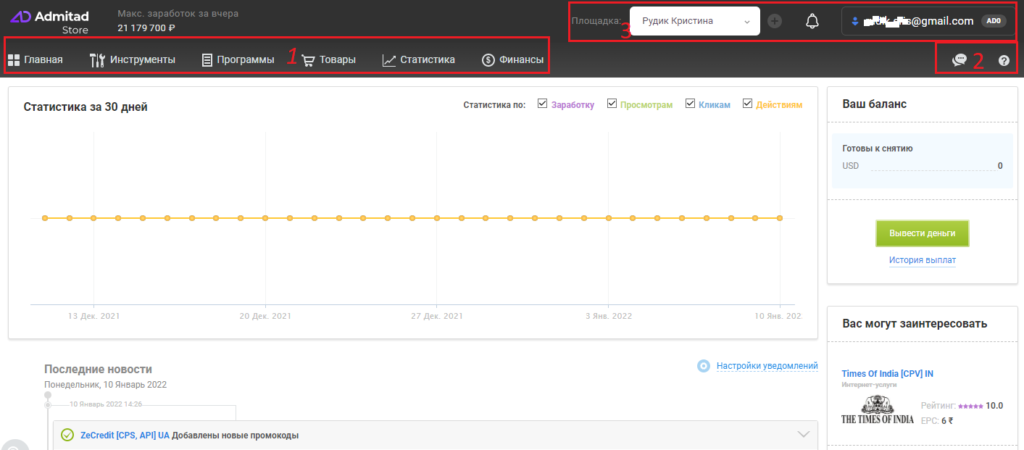
Task: Click the AD0 account badge
Action: click(993, 22)
